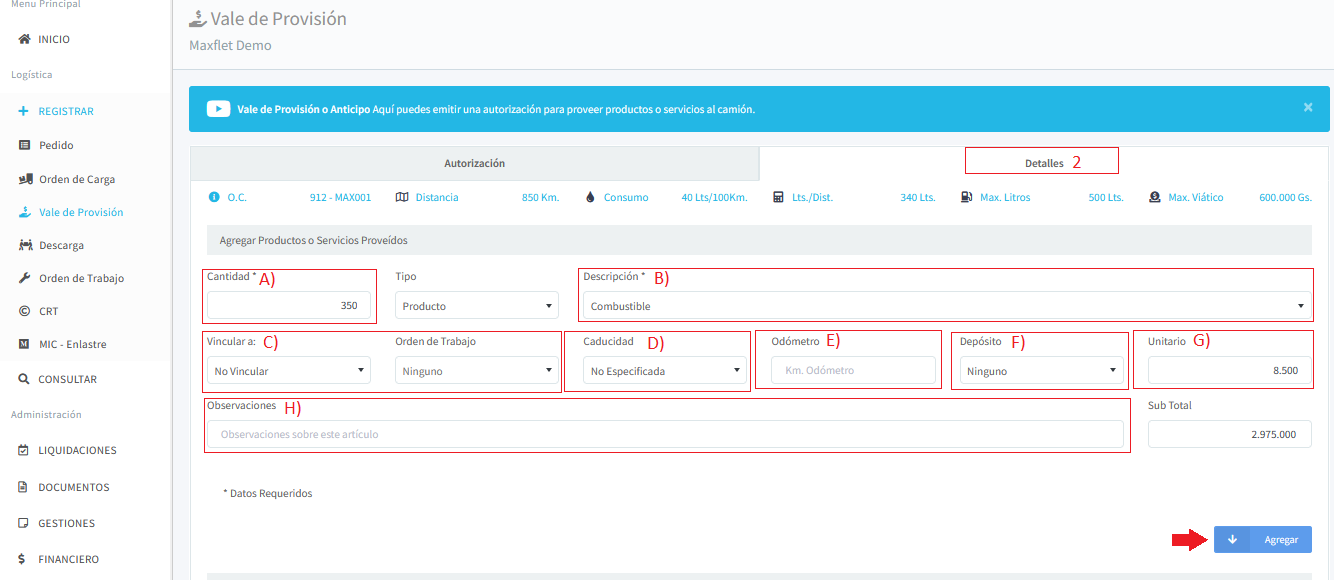The width and height of the screenshot is (1334, 580).
Task: Click the home icon beside INICIO
Action: click(24, 40)
